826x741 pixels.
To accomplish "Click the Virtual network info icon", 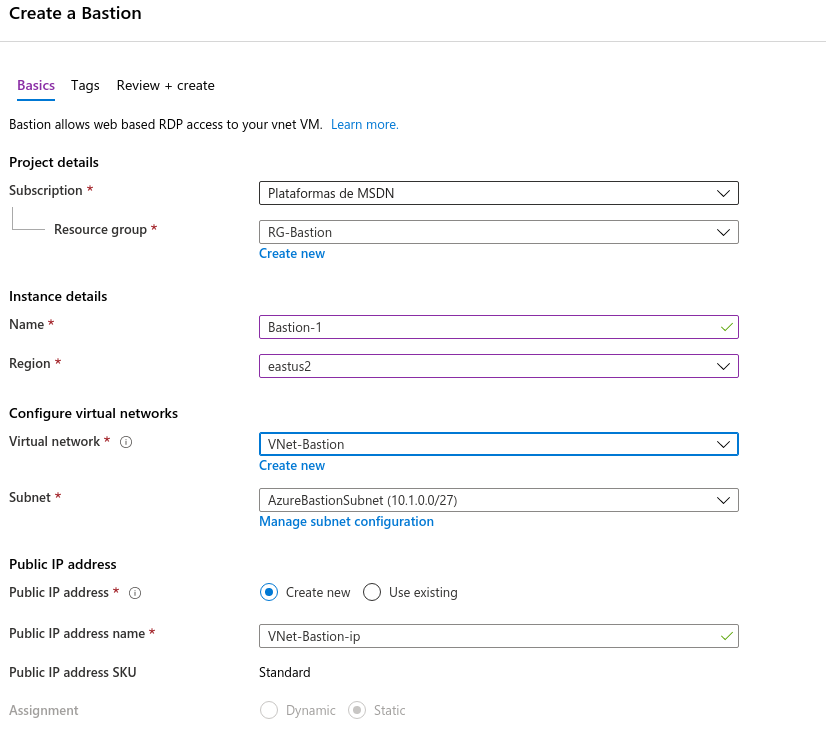I will tap(125, 441).
